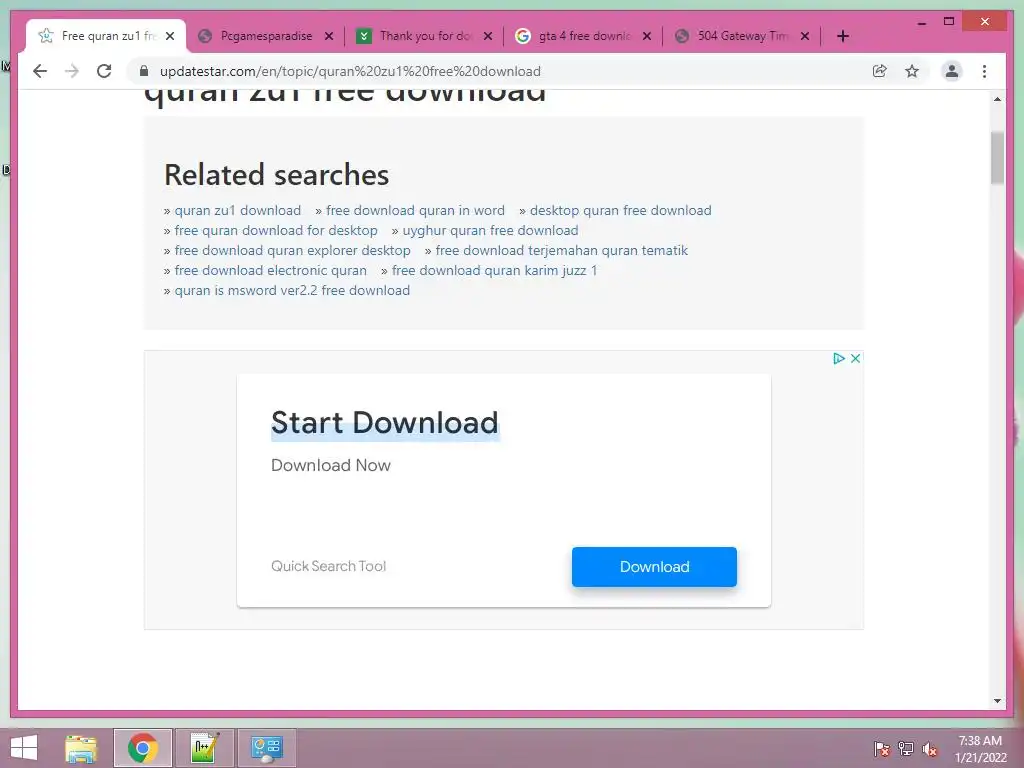
Task: Click the muted volume tray icon
Action: (930, 749)
